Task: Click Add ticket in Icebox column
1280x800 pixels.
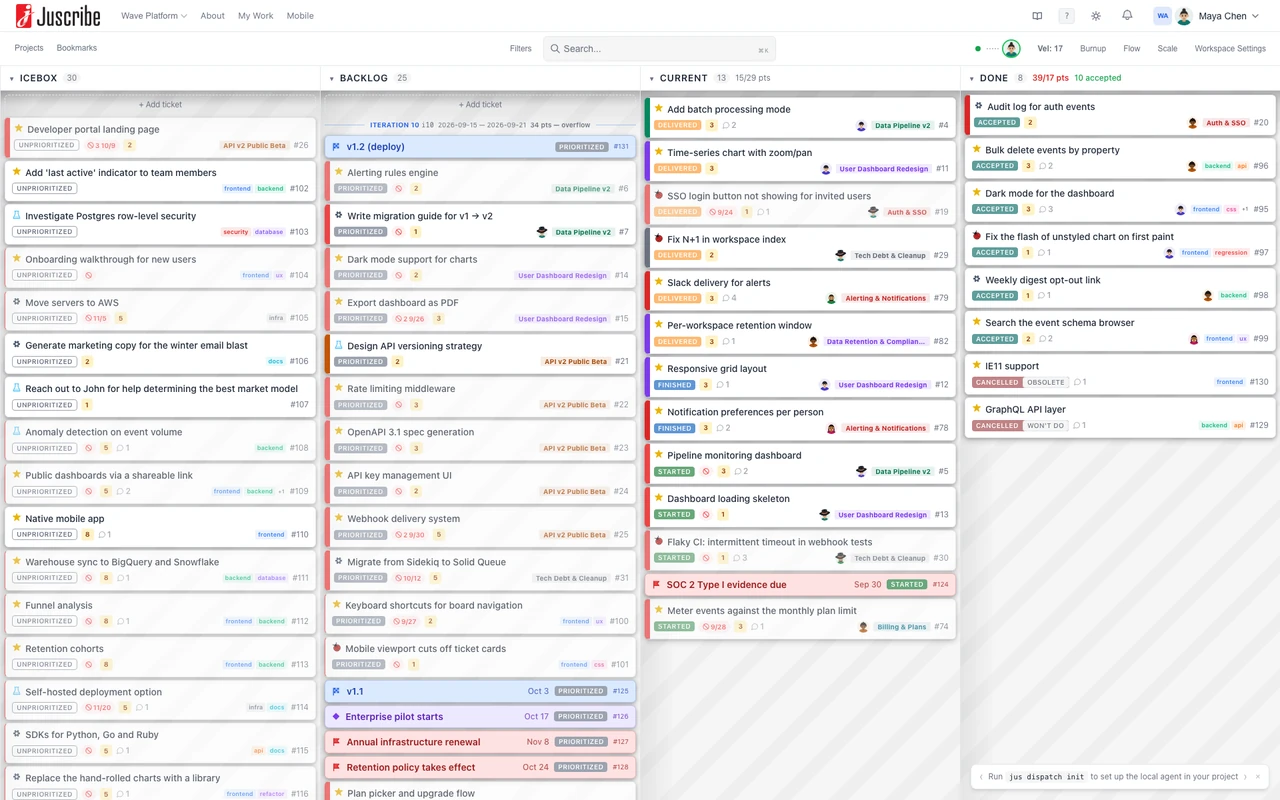Action: tap(160, 104)
